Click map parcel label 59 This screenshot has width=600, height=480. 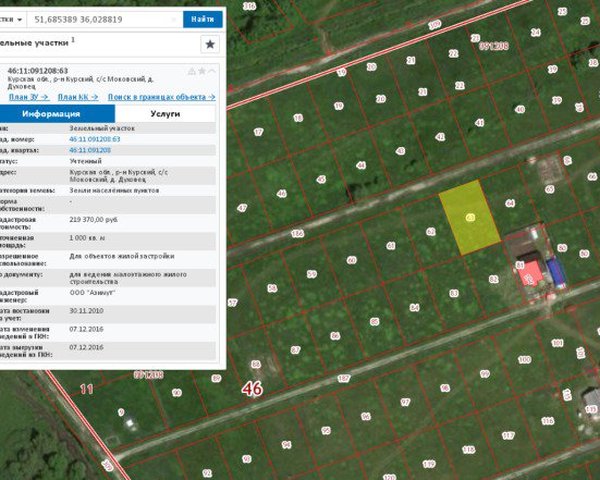click(312, 274)
